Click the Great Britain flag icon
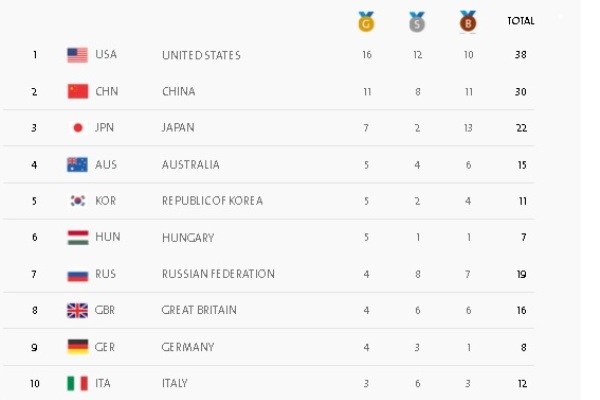The width and height of the screenshot is (600, 400). coord(78,310)
